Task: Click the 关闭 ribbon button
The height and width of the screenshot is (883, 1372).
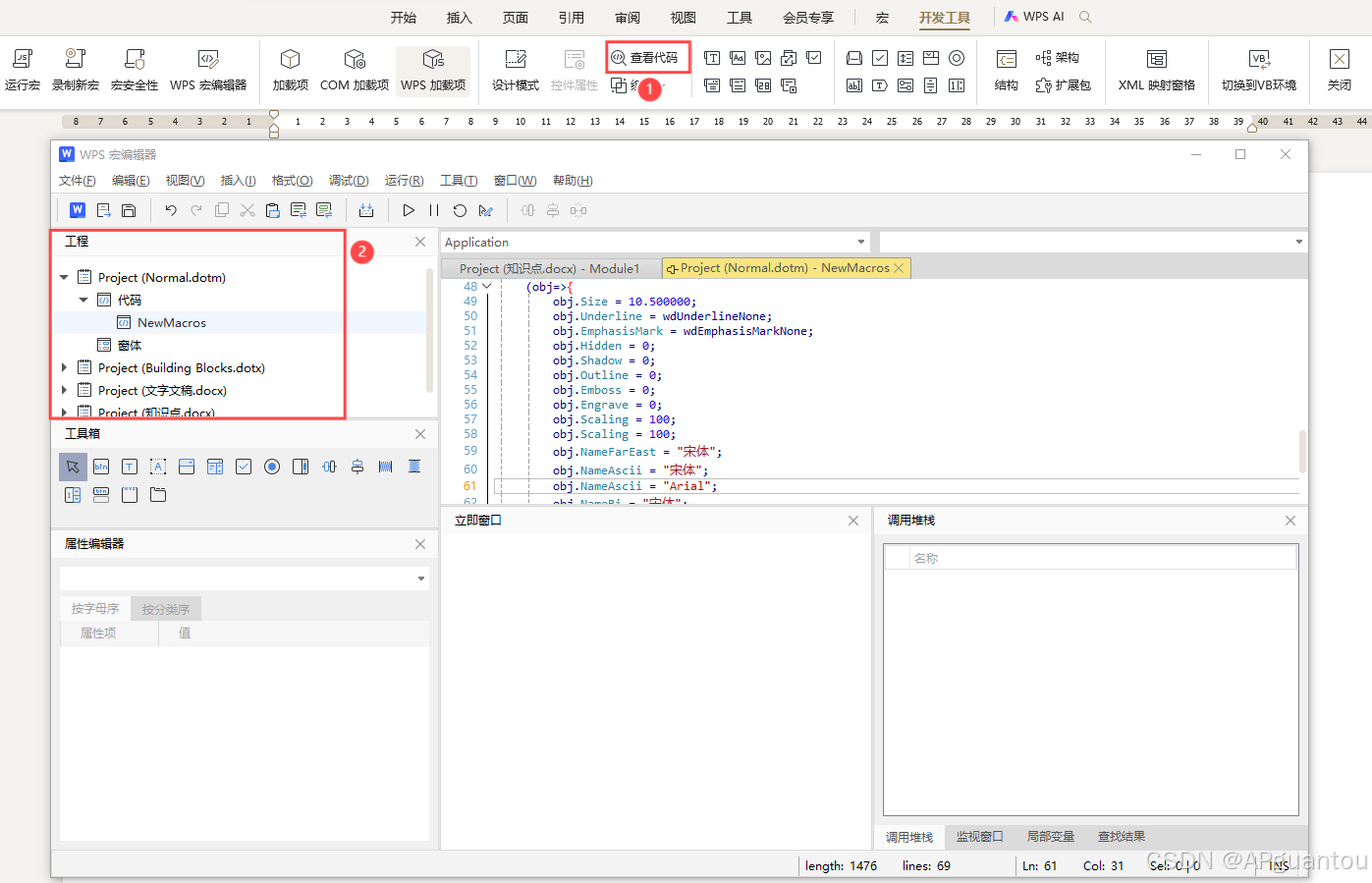Action: tap(1340, 70)
